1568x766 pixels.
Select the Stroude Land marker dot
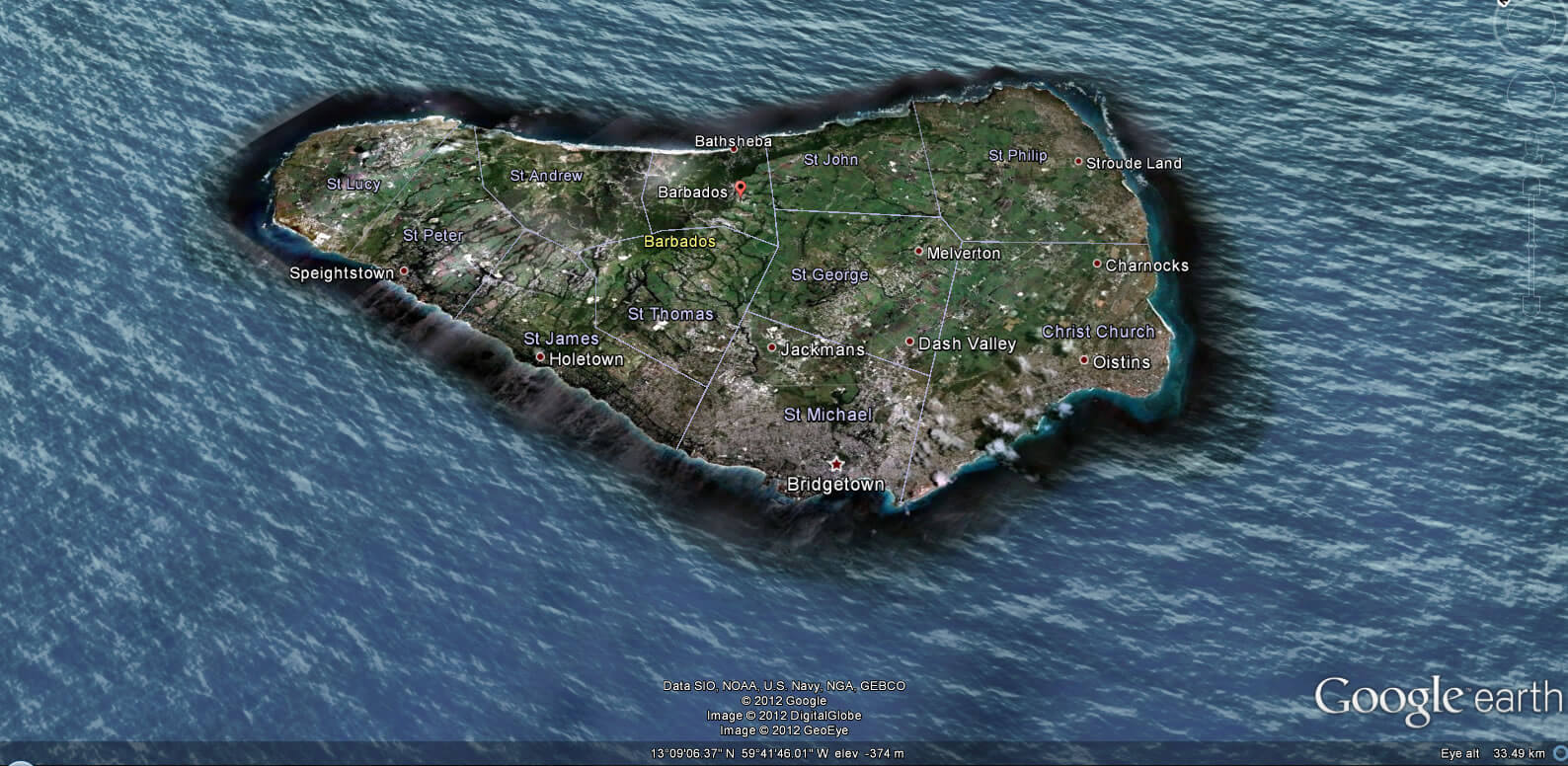pos(1078,161)
